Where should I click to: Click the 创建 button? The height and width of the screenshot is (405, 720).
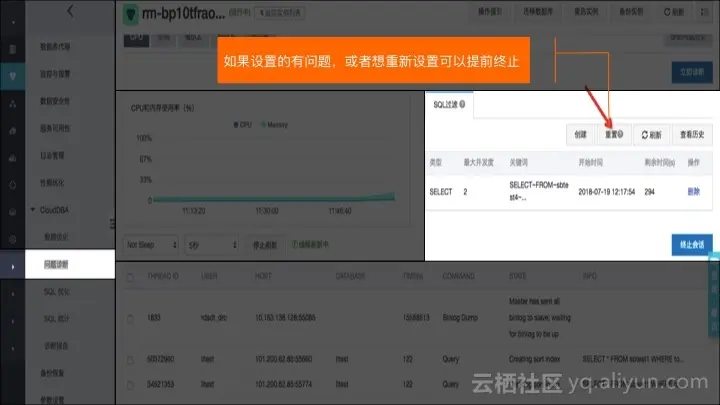[580, 135]
